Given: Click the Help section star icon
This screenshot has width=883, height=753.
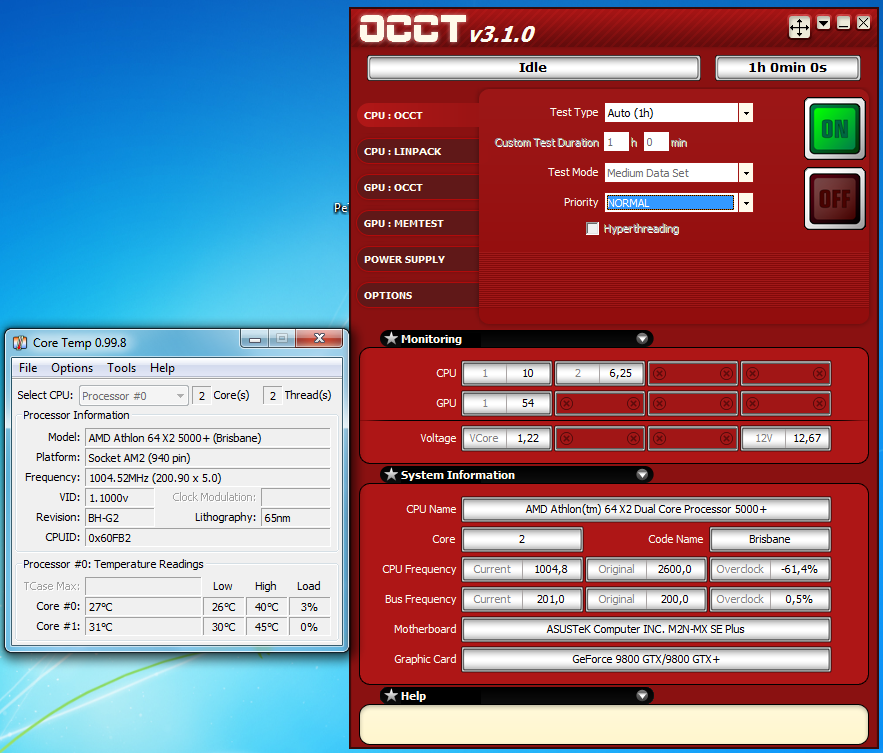Looking at the screenshot, I should click(x=391, y=695).
